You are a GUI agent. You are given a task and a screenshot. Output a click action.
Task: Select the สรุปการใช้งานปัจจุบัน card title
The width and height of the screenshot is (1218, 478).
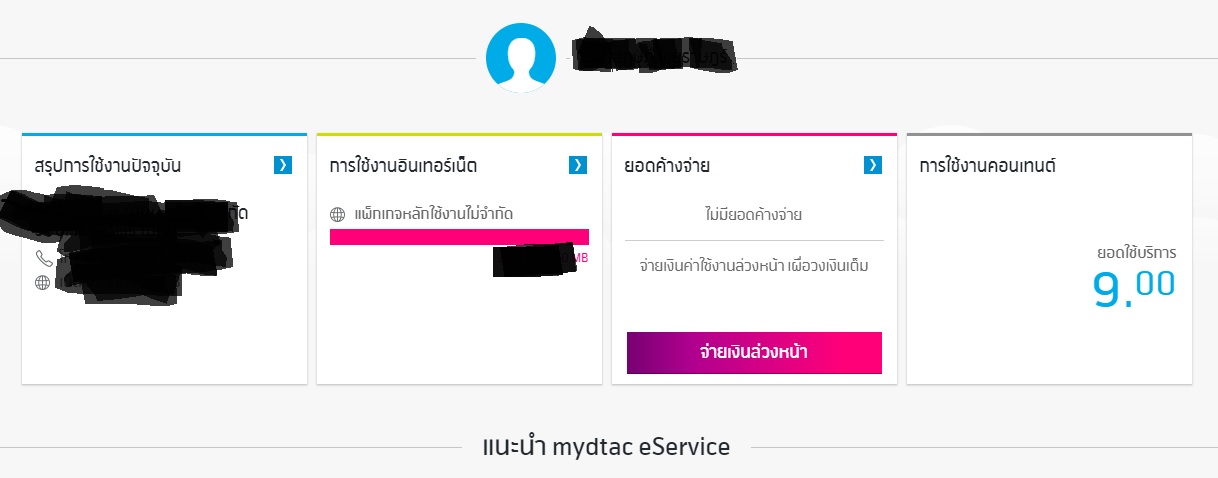tap(108, 166)
